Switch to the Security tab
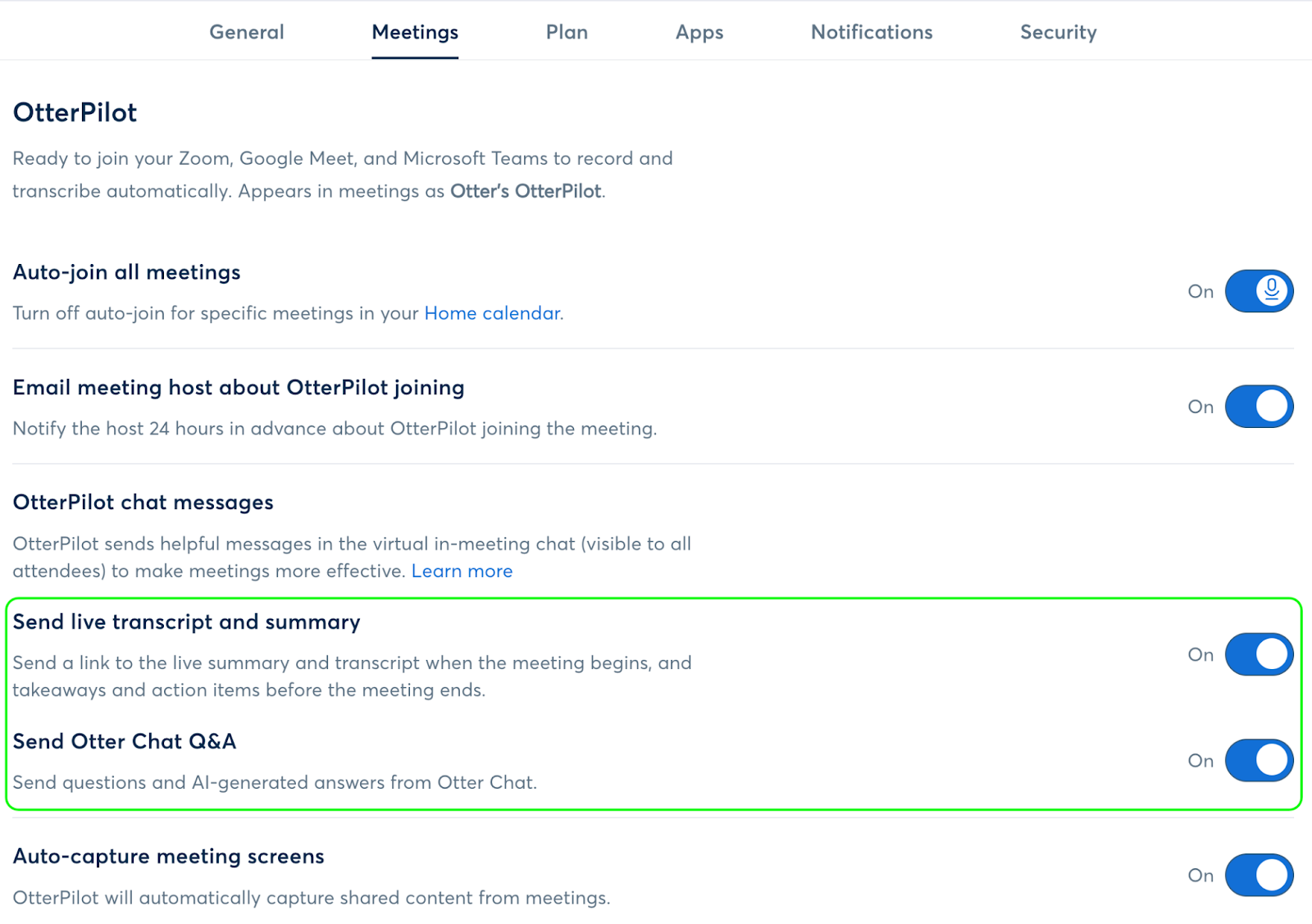Viewport: 1312px width, 924px height. (1058, 32)
